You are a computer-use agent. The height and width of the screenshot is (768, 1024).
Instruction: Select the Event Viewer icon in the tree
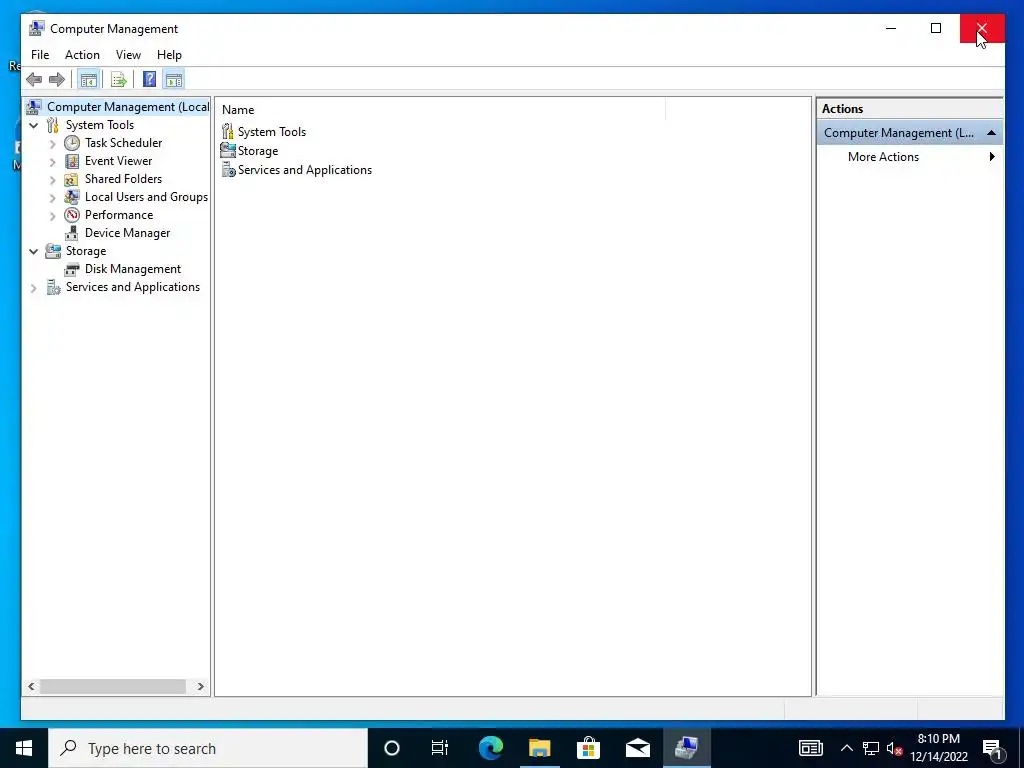point(72,161)
